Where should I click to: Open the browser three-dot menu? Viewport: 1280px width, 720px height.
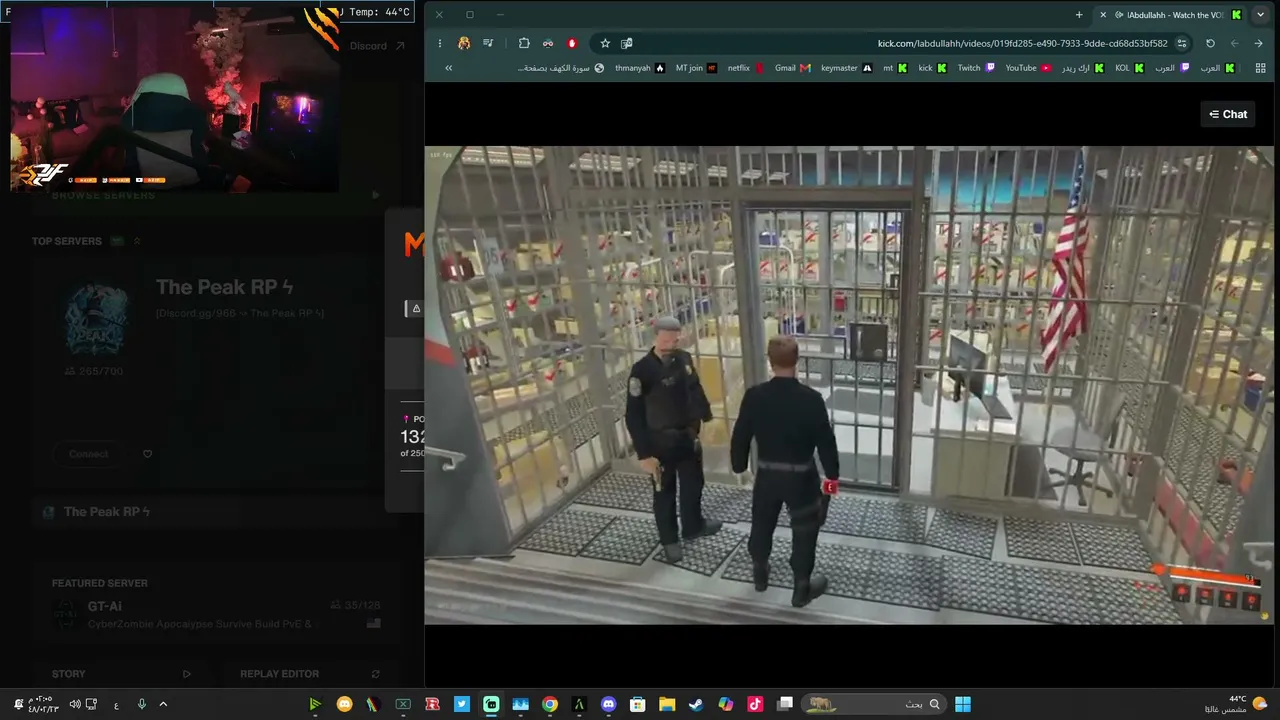pos(440,43)
